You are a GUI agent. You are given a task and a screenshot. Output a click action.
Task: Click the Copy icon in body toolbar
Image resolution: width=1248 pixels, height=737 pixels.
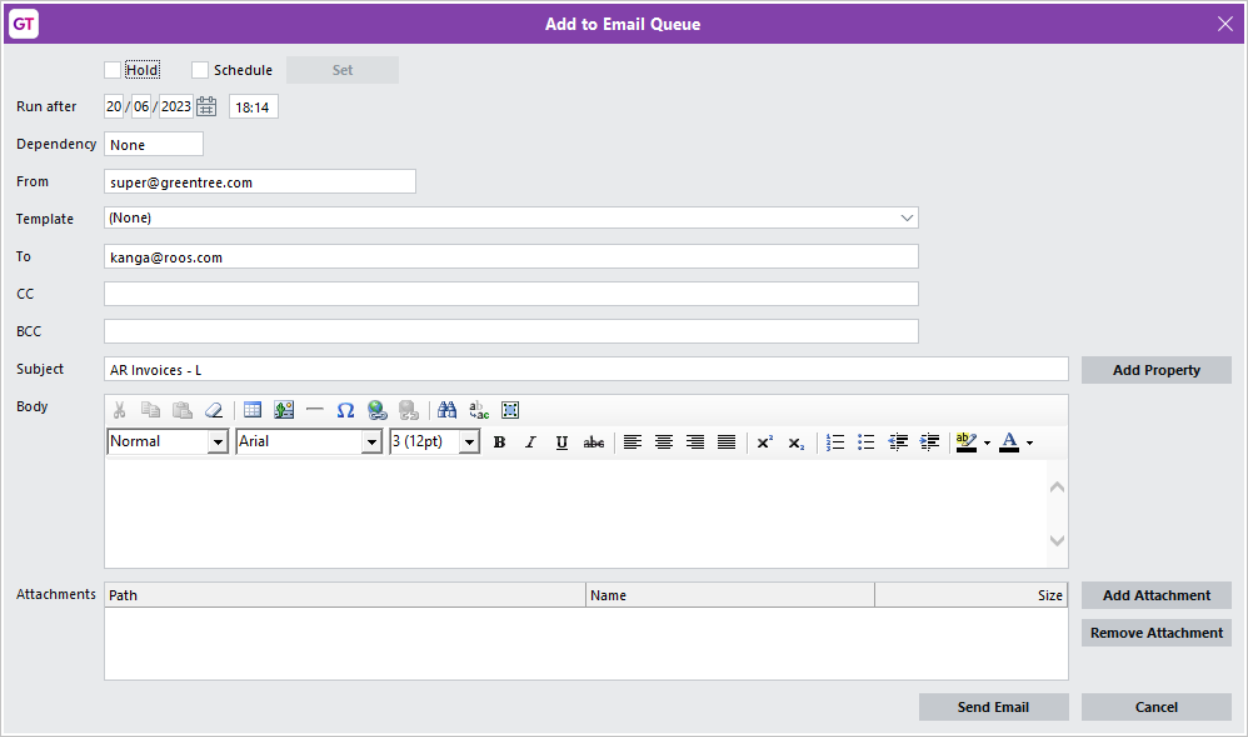pos(150,410)
